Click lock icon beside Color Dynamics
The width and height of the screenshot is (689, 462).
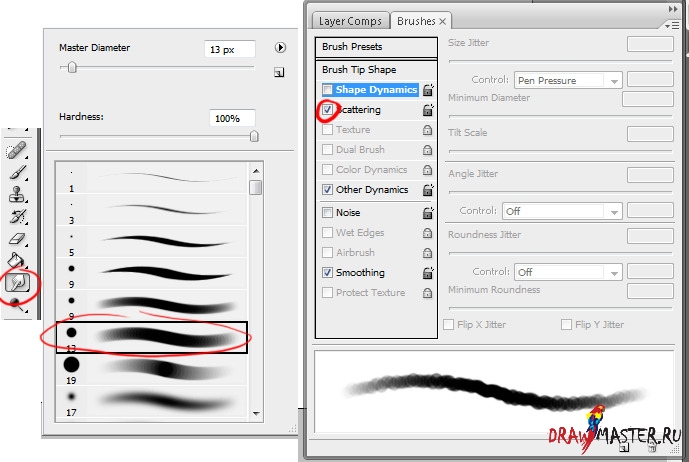(x=427, y=170)
